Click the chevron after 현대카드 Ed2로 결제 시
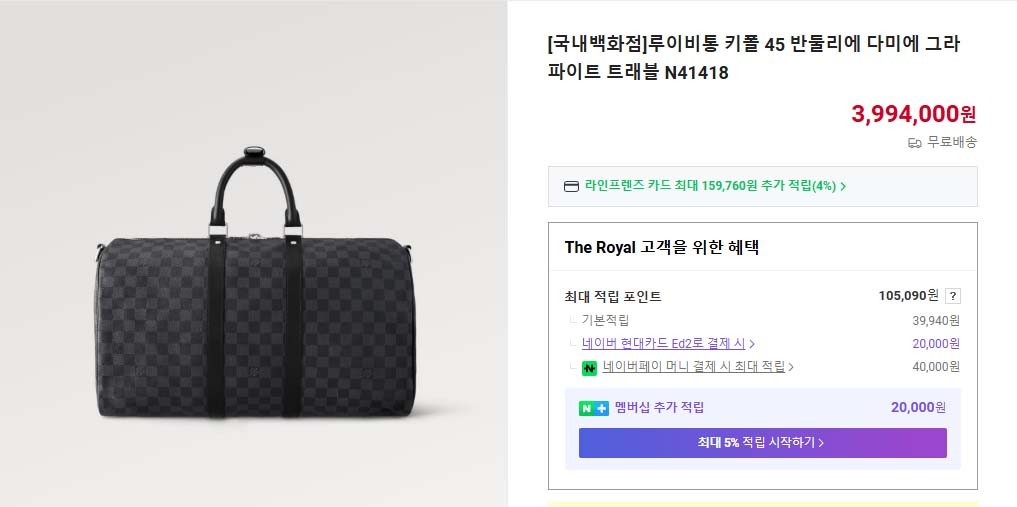The width and height of the screenshot is (1017, 507). point(752,344)
